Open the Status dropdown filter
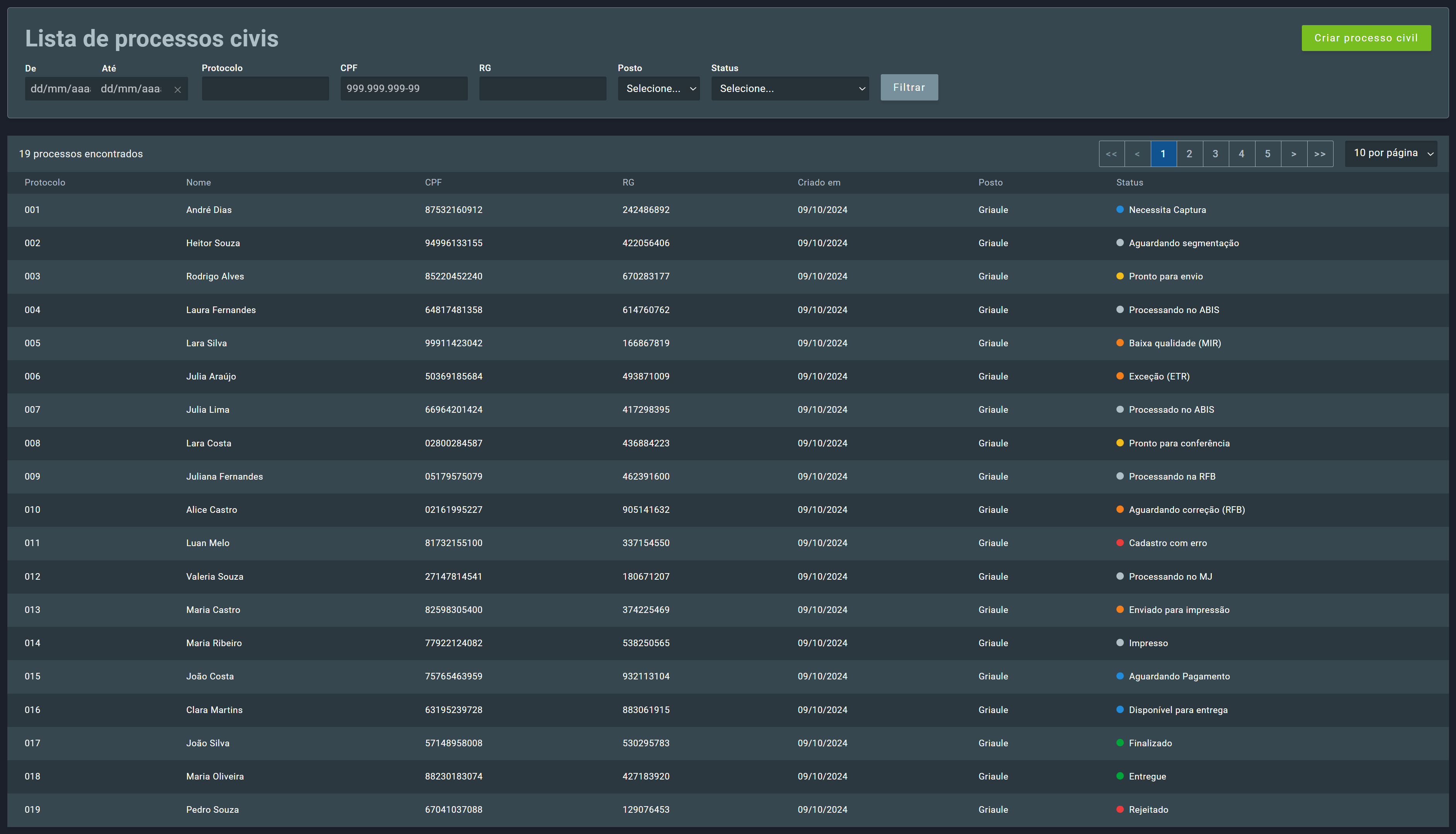The height and width of the screenshot is (834, 1456). click(790, 89)
